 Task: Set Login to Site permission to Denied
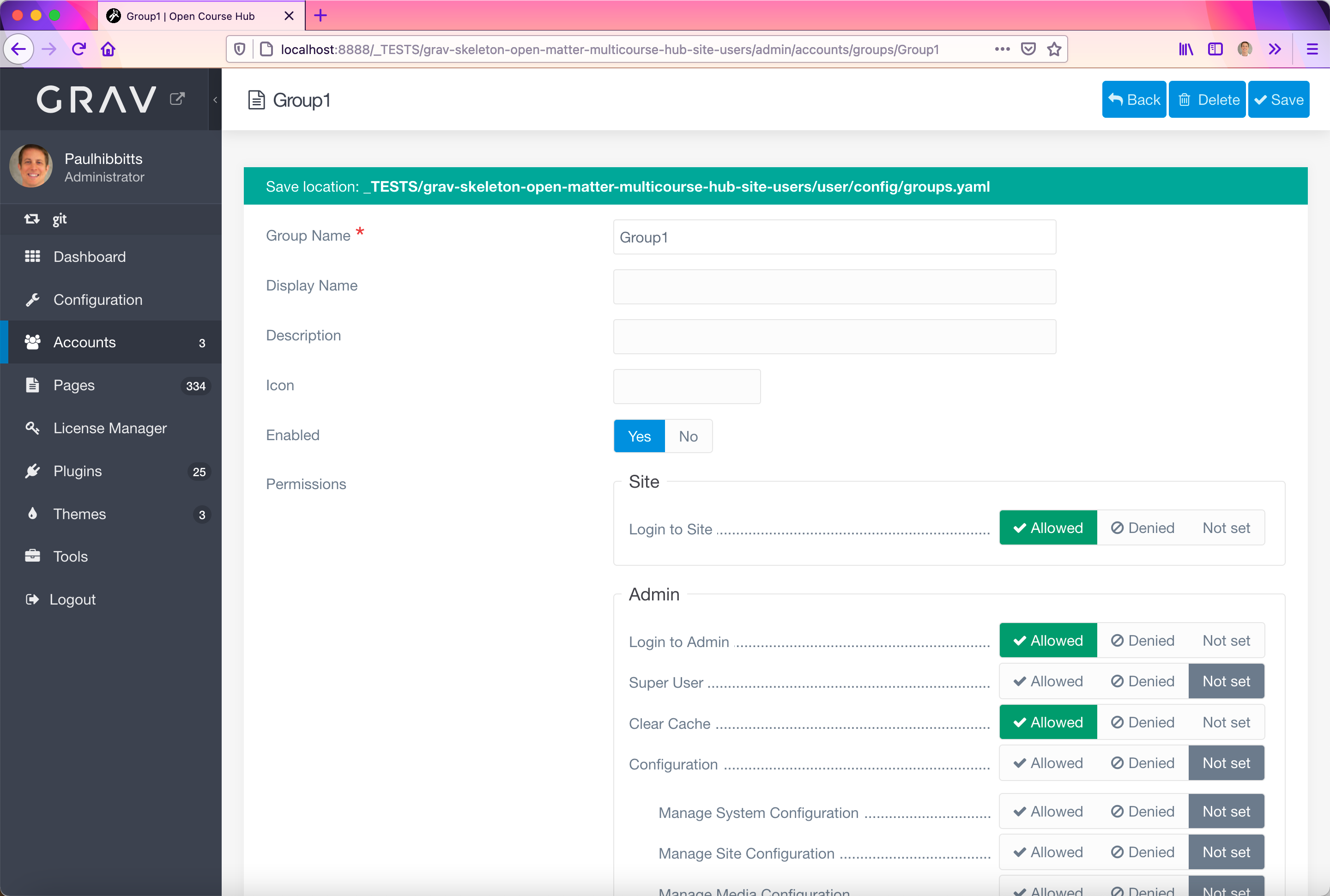pyautogui.click(x=1142, y=527)
